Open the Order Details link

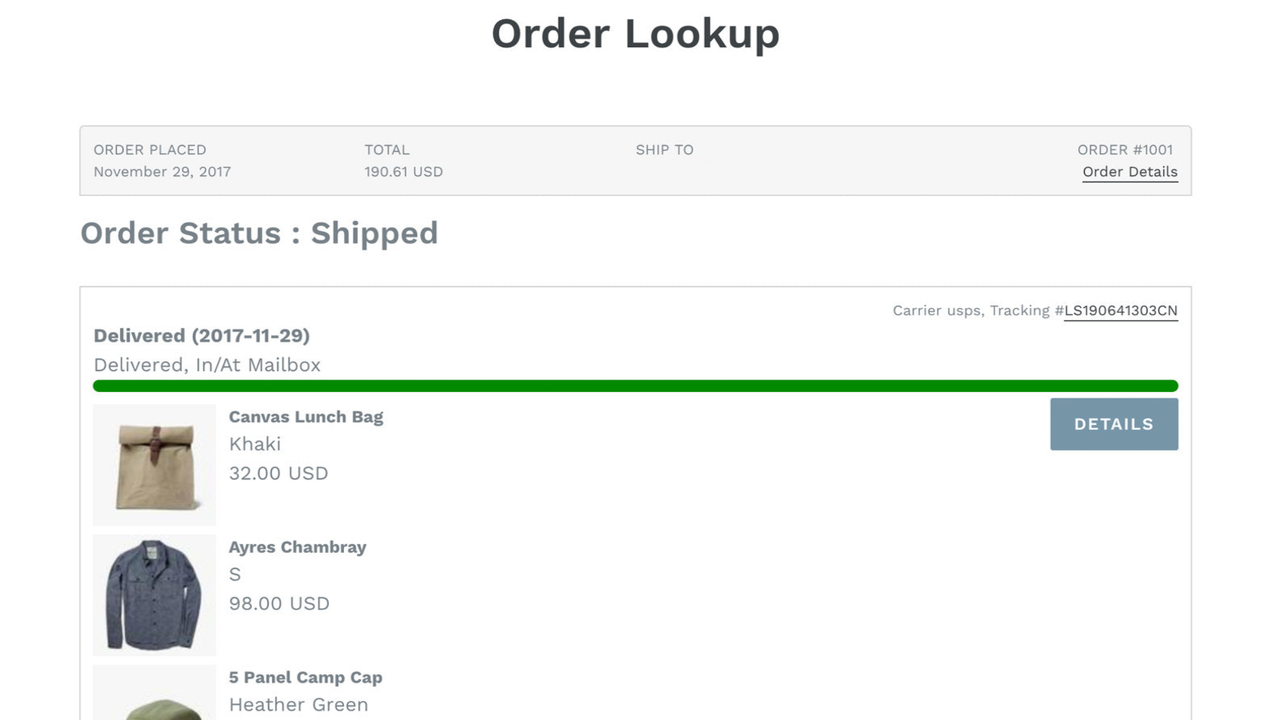[x=1129, y=172]
